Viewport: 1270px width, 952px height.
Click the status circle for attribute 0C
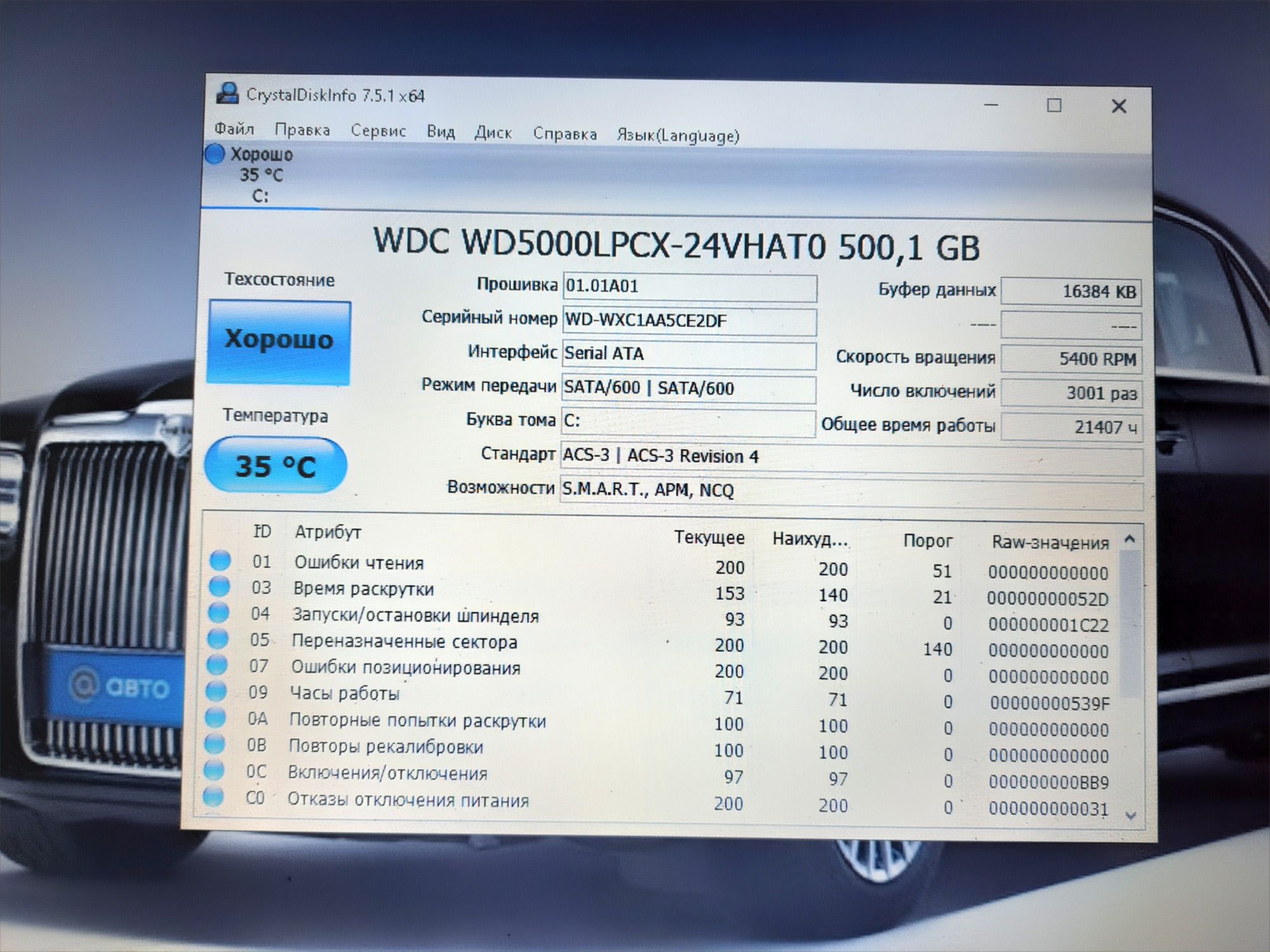click(214, 770)
